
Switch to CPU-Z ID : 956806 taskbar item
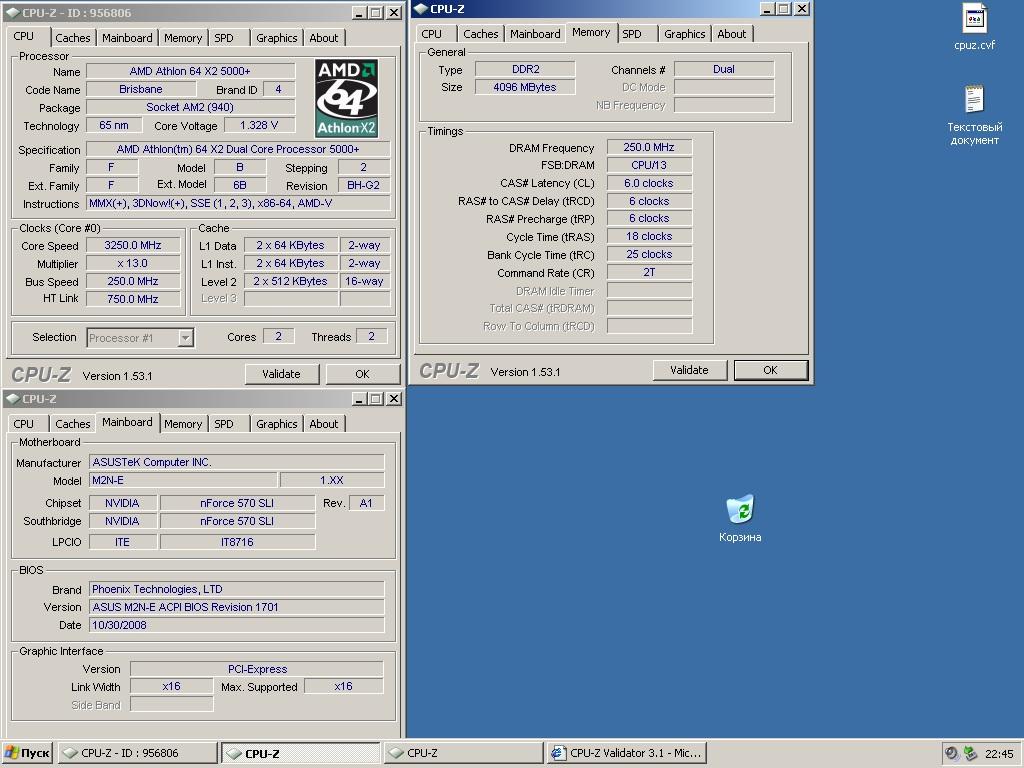(137, 753)
